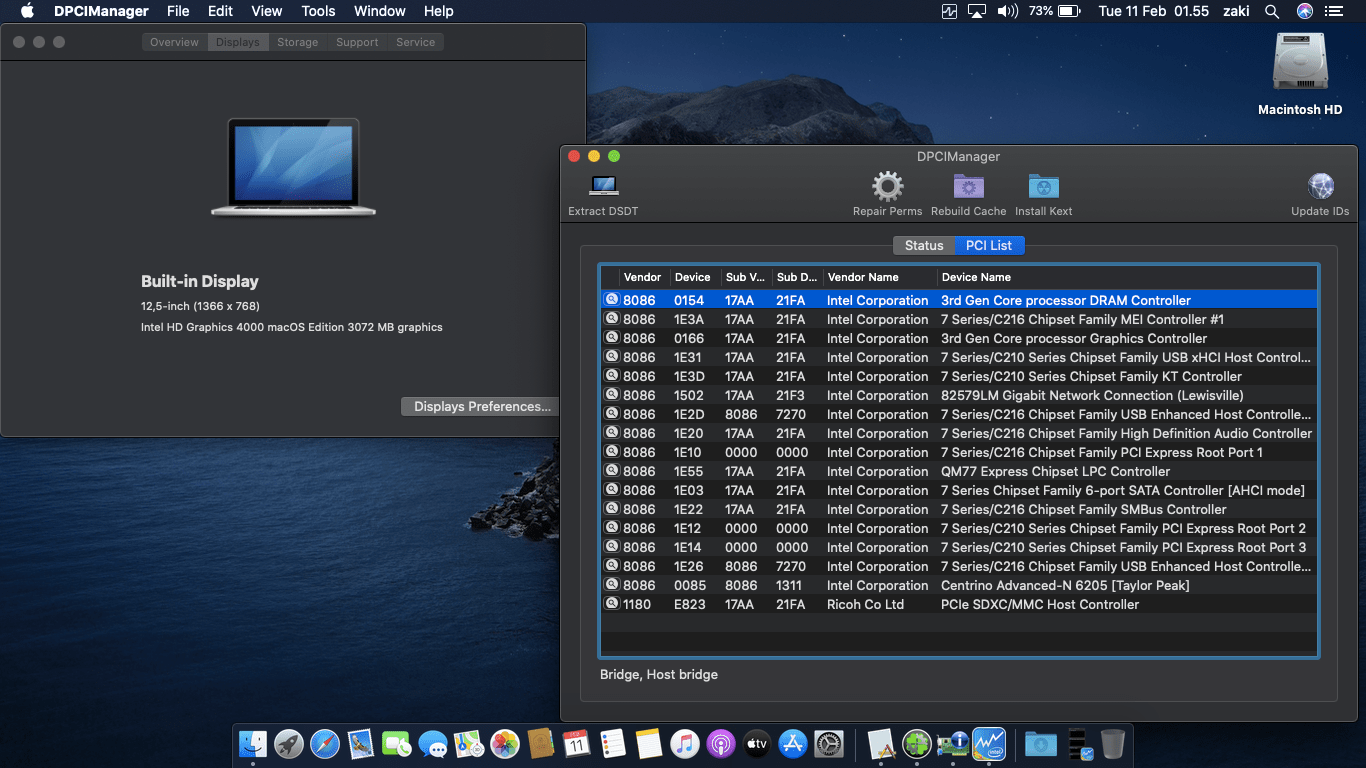Click the Displays Preferences... button
The height and width of the screenshot is (768, 1366).
pyautogui.click(x=482, y=406)
